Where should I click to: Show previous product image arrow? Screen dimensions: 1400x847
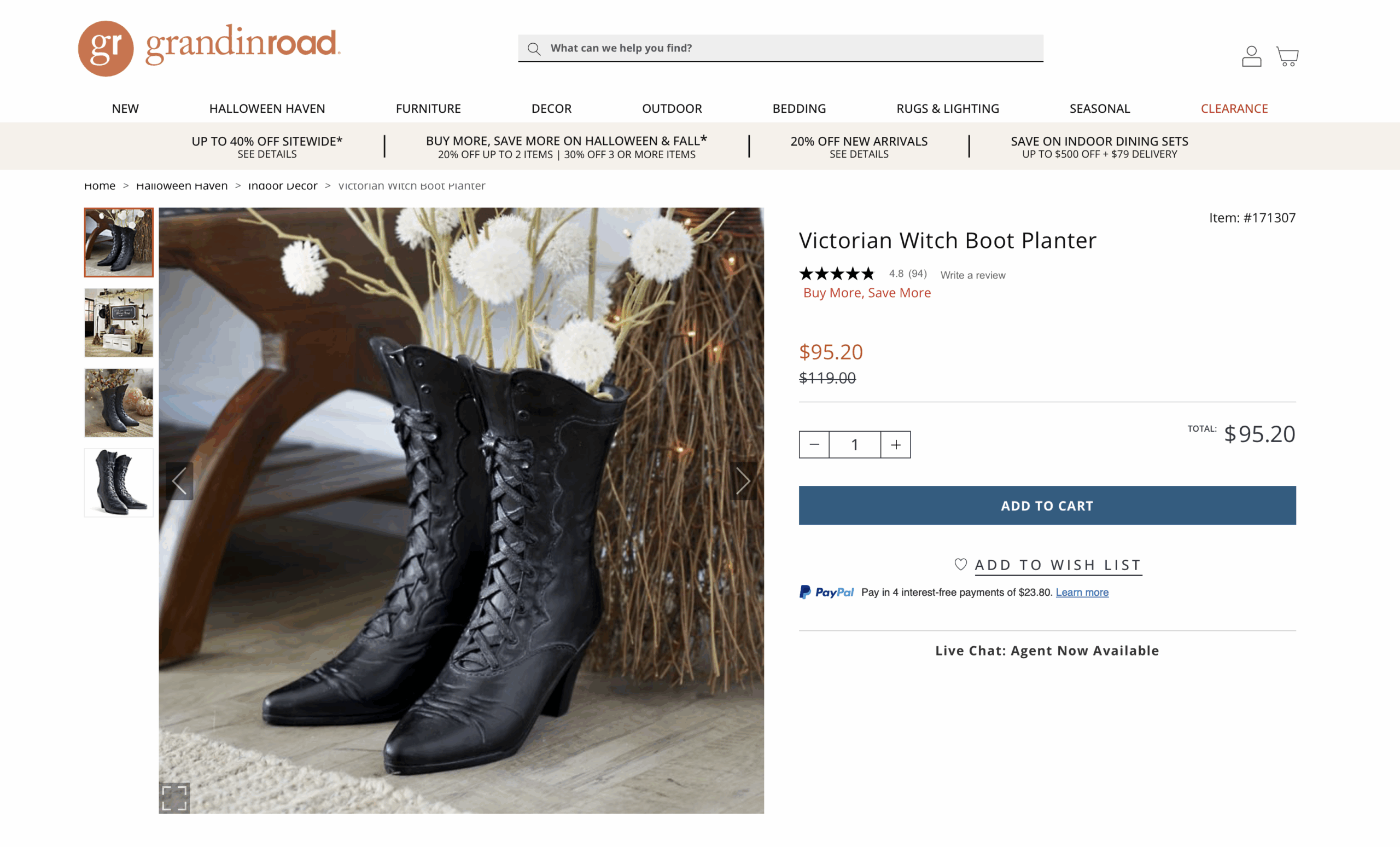(x=179, y=481)
